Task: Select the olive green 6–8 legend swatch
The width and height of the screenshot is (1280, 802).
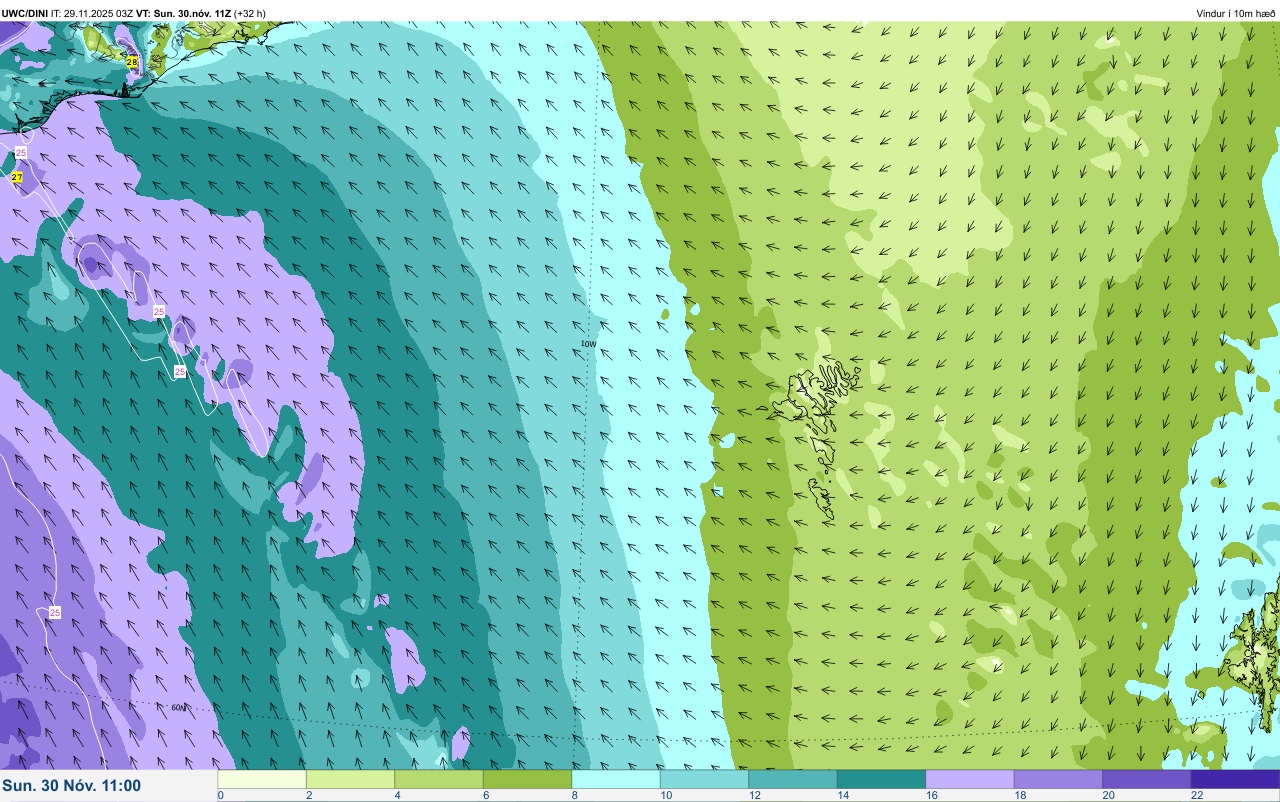Action: click(527, 779)
